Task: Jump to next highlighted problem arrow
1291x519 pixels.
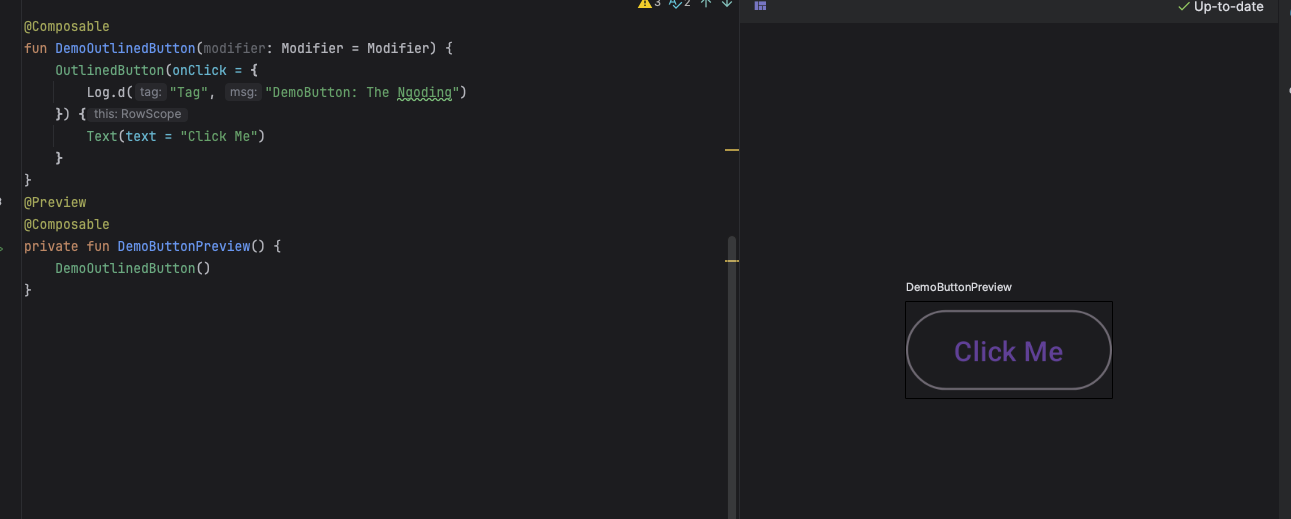Action: click(727, 4)
